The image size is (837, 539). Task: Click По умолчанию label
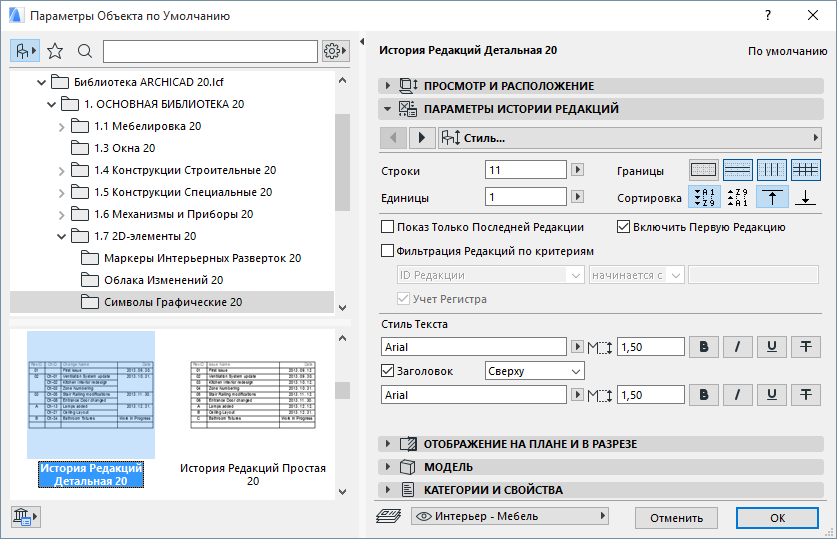coord(787,51)
